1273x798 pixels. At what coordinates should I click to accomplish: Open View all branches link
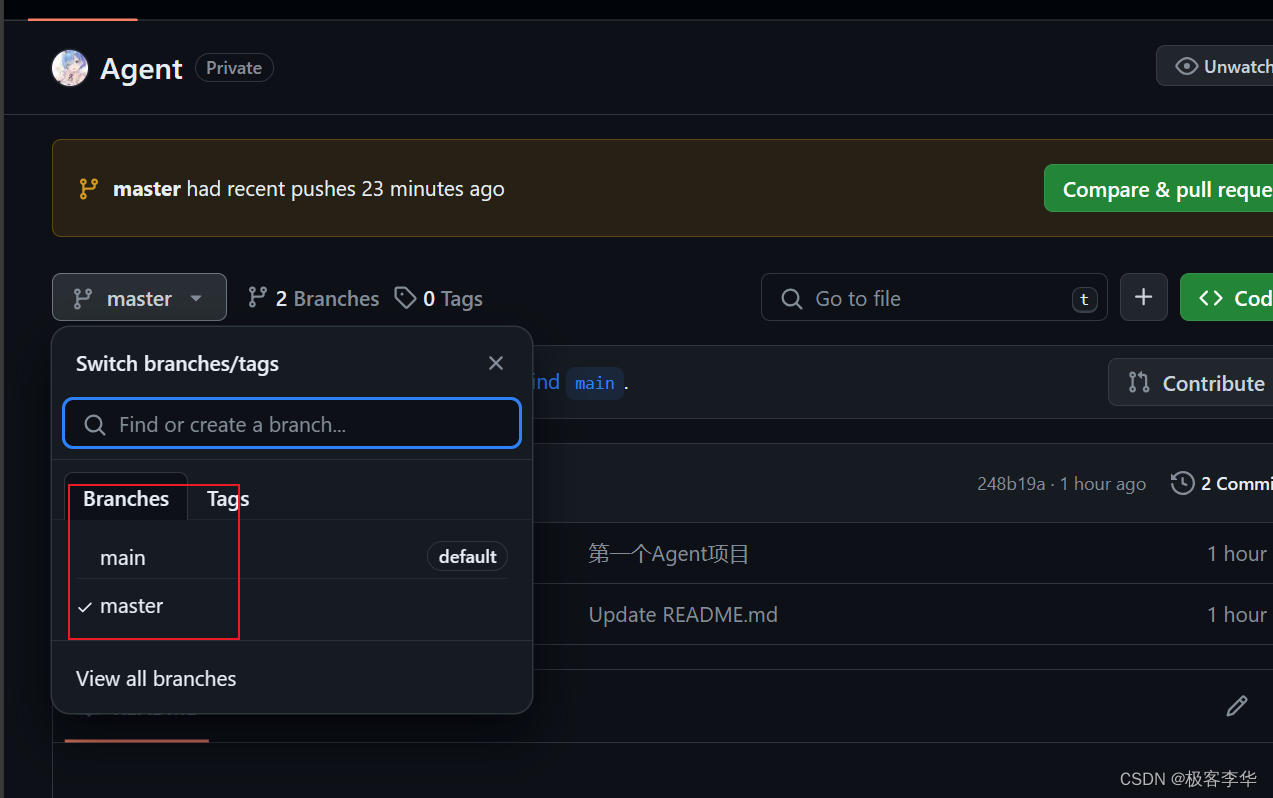point(156,678)
